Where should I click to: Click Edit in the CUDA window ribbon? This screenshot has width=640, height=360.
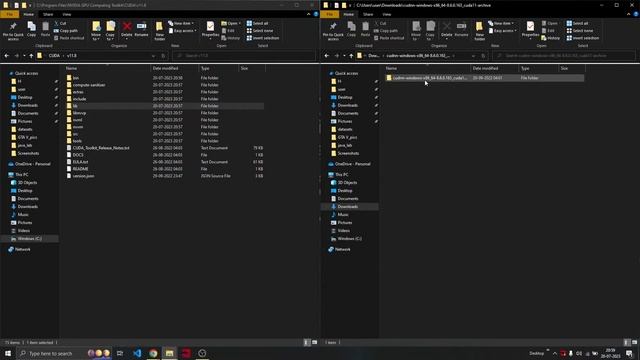(x=228, y=31)
